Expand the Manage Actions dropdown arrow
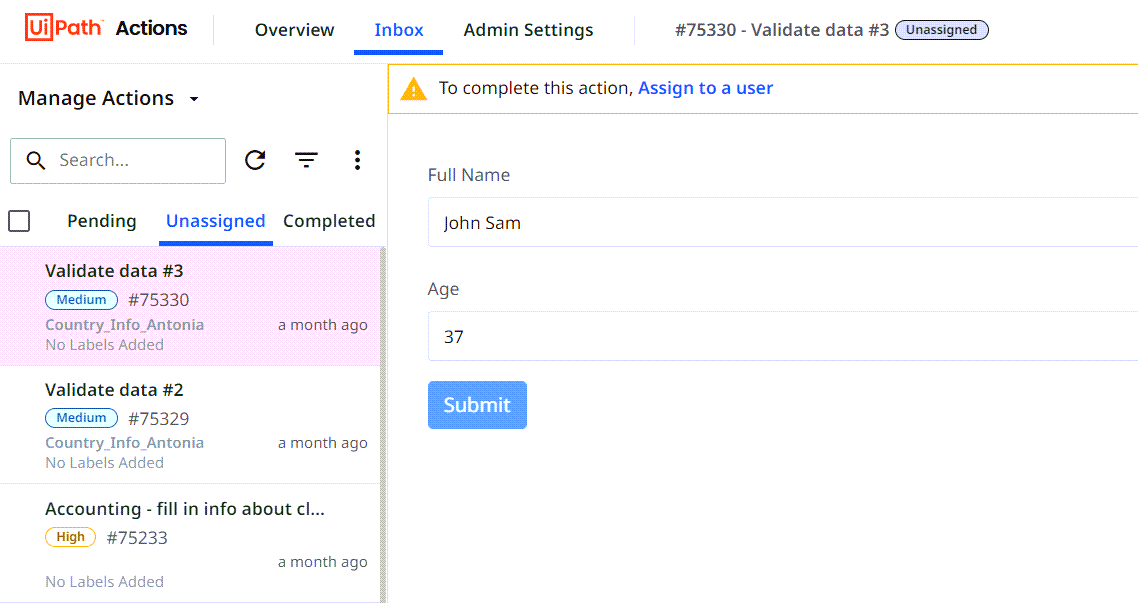The height and width of the screenshot is (603, 1138). [x=194, y=99]
